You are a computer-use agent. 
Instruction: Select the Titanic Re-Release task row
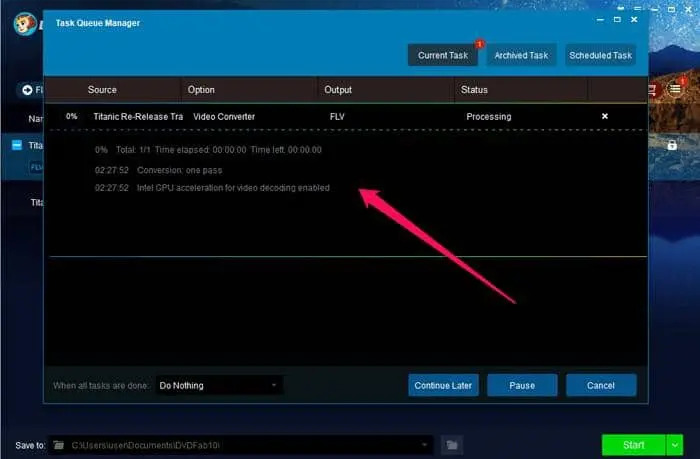click(x=300, y=117)
